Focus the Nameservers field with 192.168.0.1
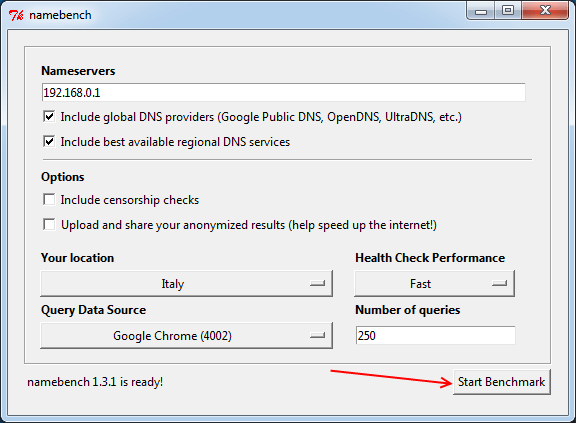The image size is (576, 423). coord(284,93)
